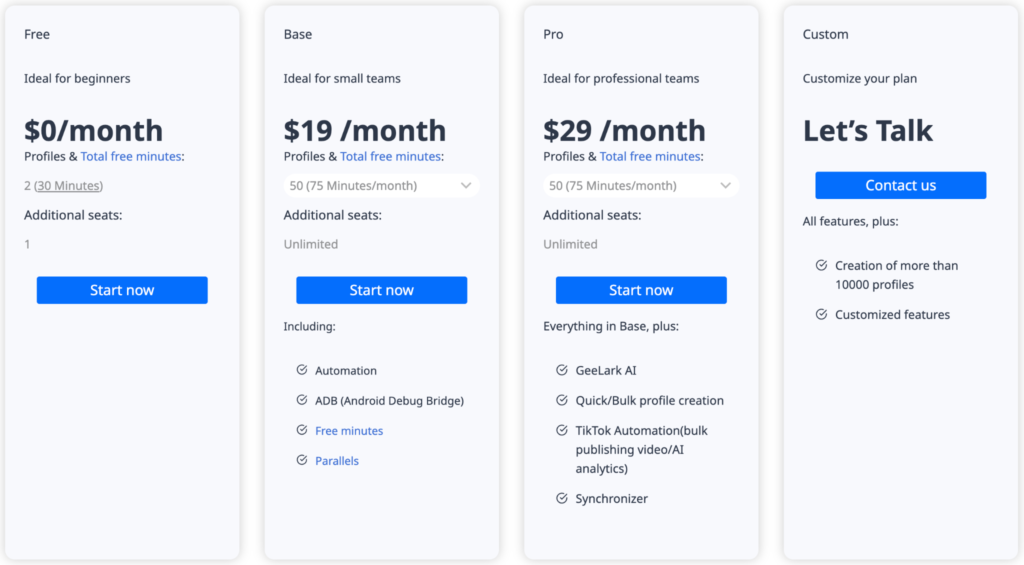Screen dimensions: 1024x565
Task: Click the check icon beside TikTok Automation
Action: pyautogui.click(x=562, y=430)
